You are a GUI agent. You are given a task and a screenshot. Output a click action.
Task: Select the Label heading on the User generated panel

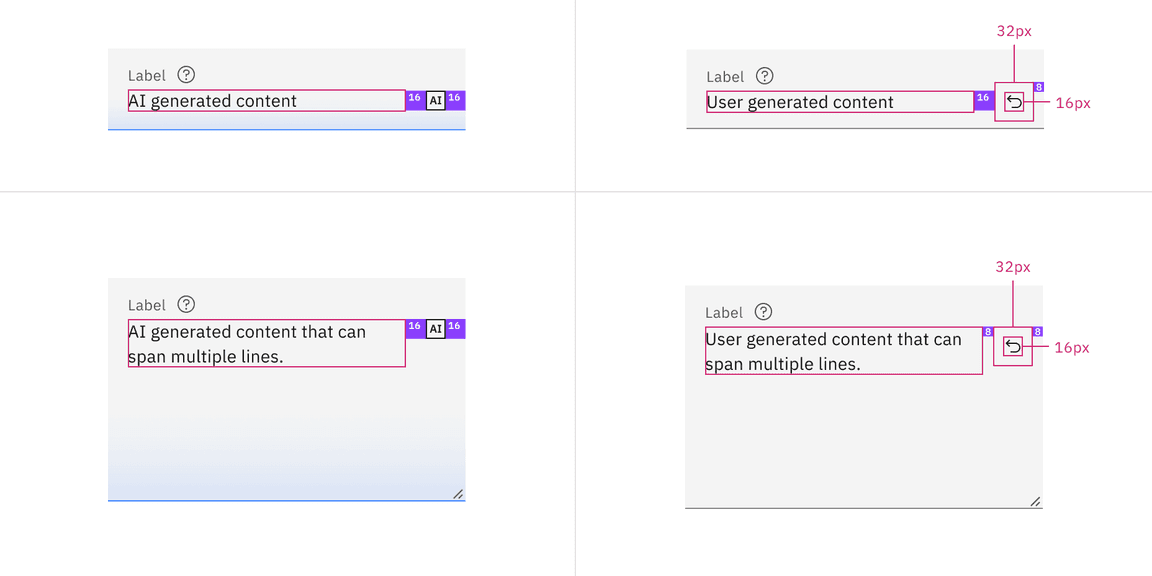722,76
